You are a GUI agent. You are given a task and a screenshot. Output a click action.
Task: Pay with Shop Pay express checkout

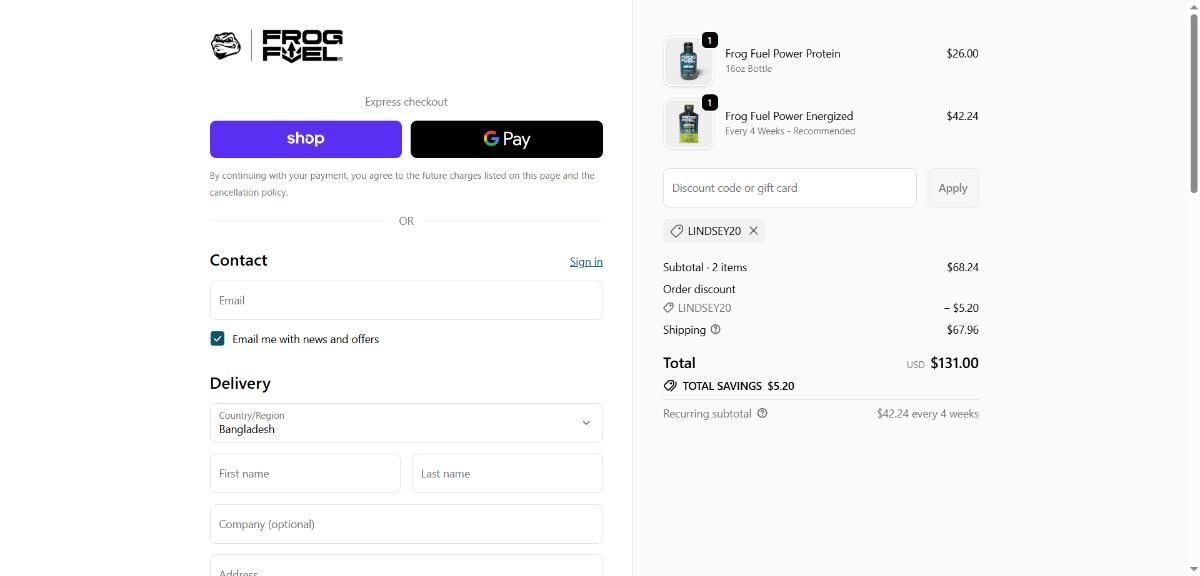(305, 139)
